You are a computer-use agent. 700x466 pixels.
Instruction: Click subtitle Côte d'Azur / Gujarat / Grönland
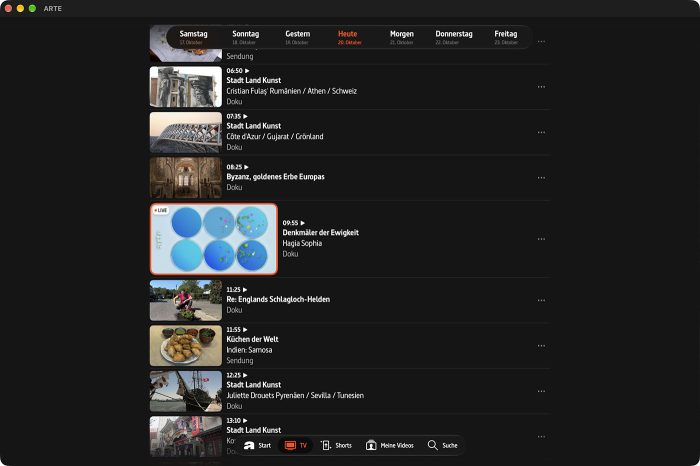[x=275, y=137]
